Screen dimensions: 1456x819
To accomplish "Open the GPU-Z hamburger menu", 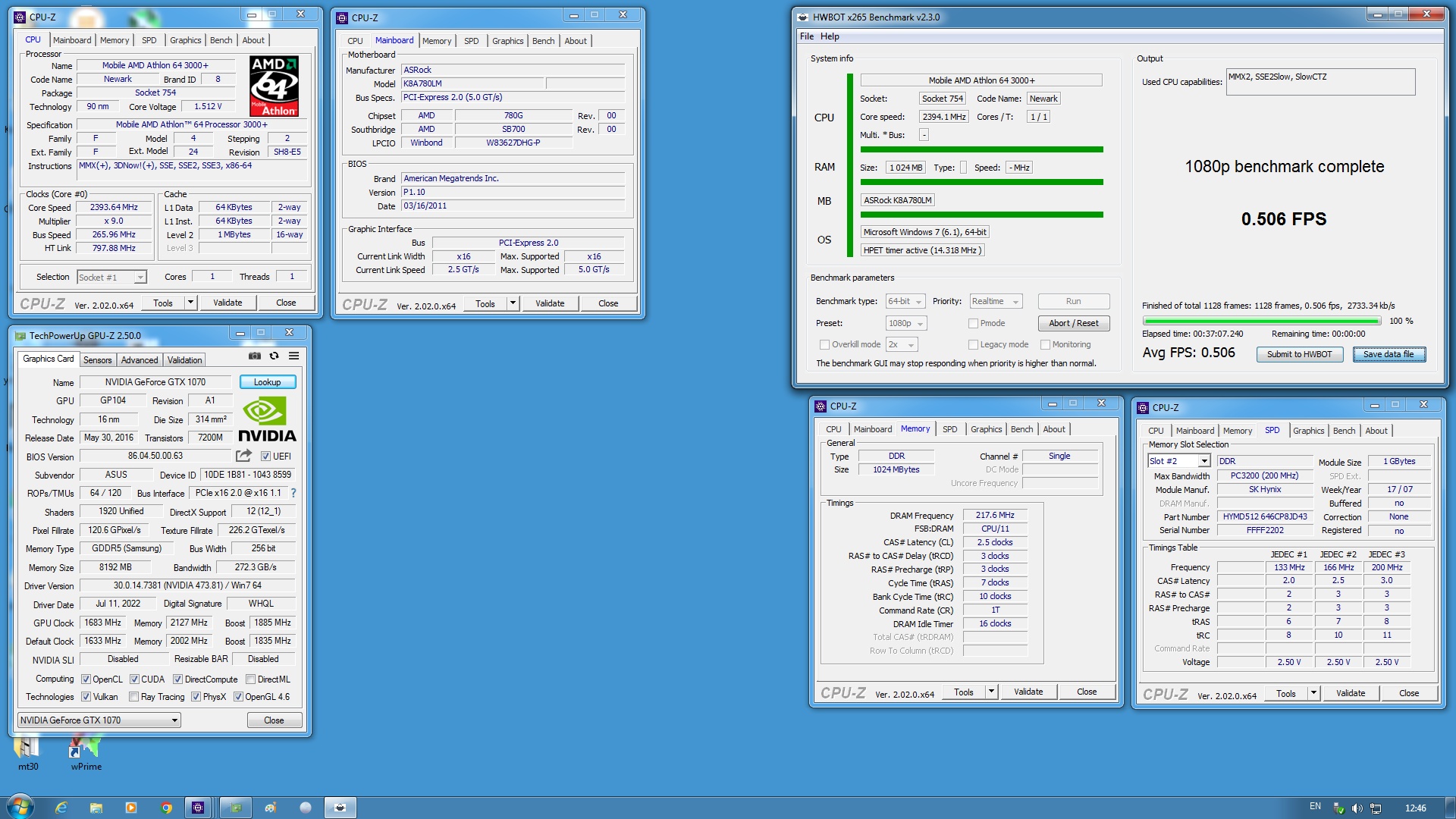I will (293, 356).
